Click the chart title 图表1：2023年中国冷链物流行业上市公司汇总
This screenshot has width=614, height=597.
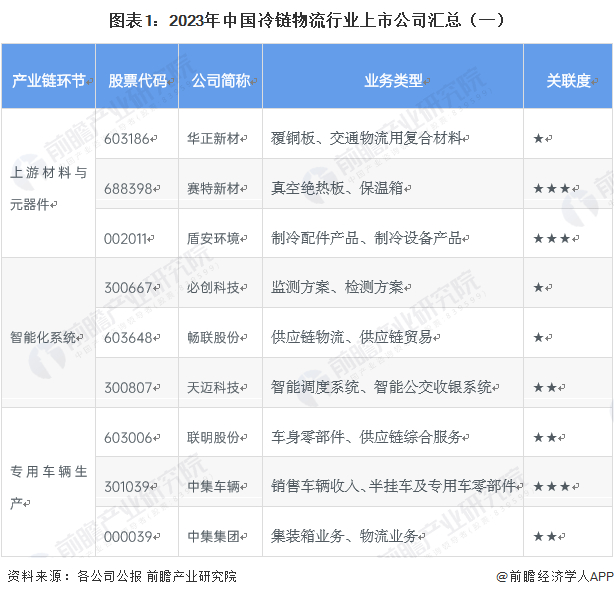click(307, 20)
